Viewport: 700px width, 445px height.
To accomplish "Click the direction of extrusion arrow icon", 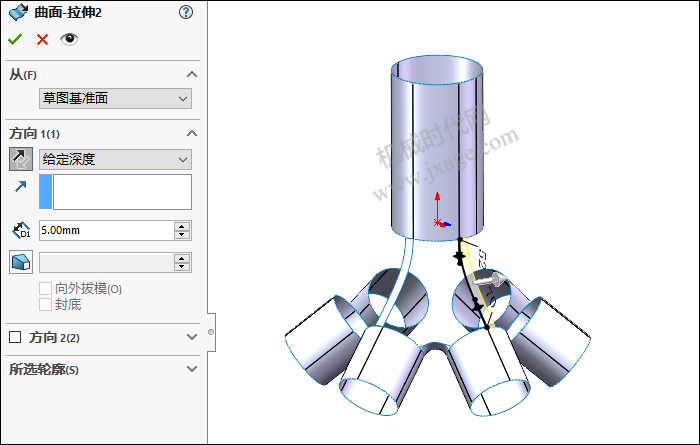I will pyautogui.click(x=21, y=186).
